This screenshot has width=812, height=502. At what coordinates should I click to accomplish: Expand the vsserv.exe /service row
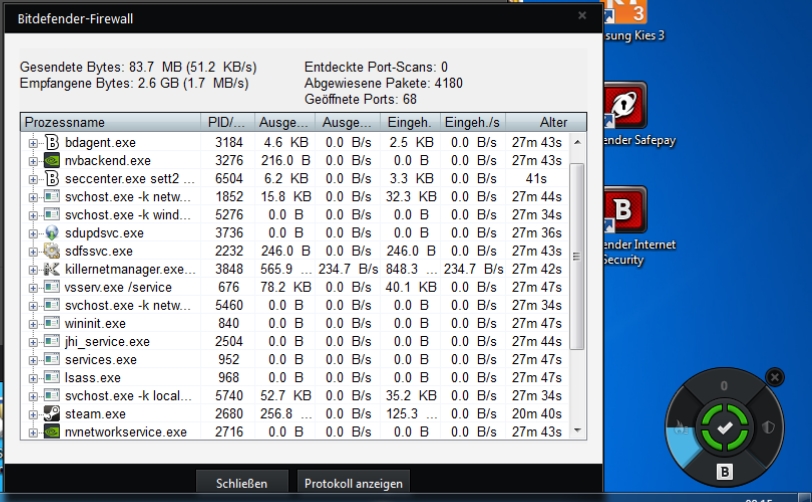33,288
